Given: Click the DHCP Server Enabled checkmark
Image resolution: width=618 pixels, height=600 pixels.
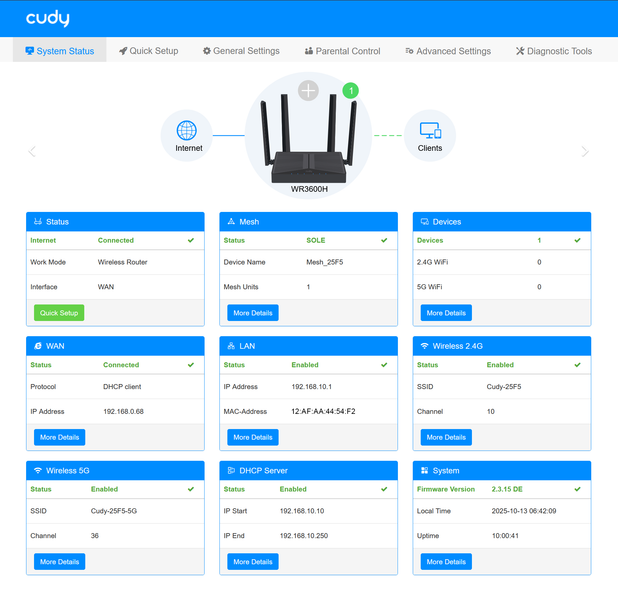Looking at the screenshot, I should point(384,489).
